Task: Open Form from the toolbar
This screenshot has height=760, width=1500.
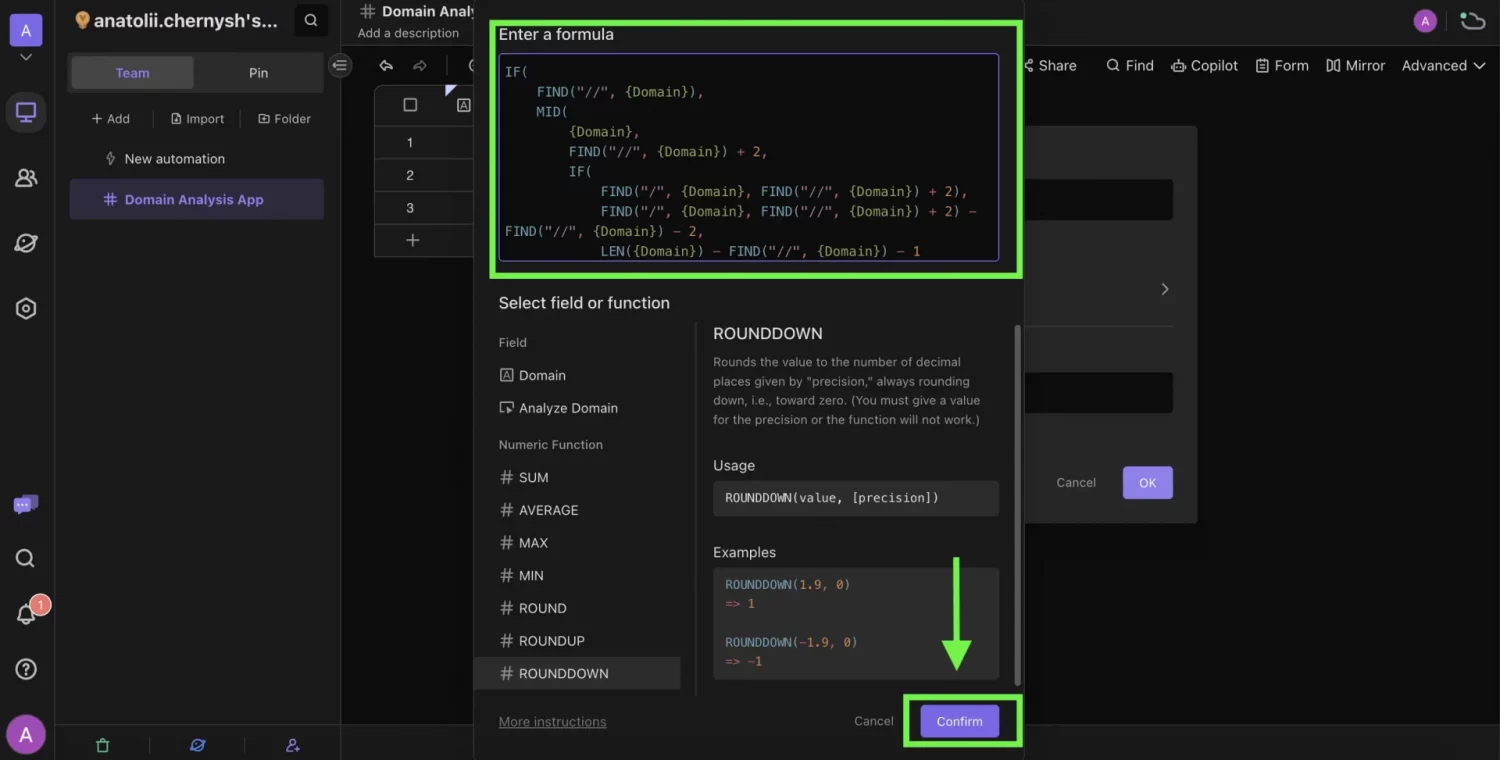Action: tap(1282, 66)
